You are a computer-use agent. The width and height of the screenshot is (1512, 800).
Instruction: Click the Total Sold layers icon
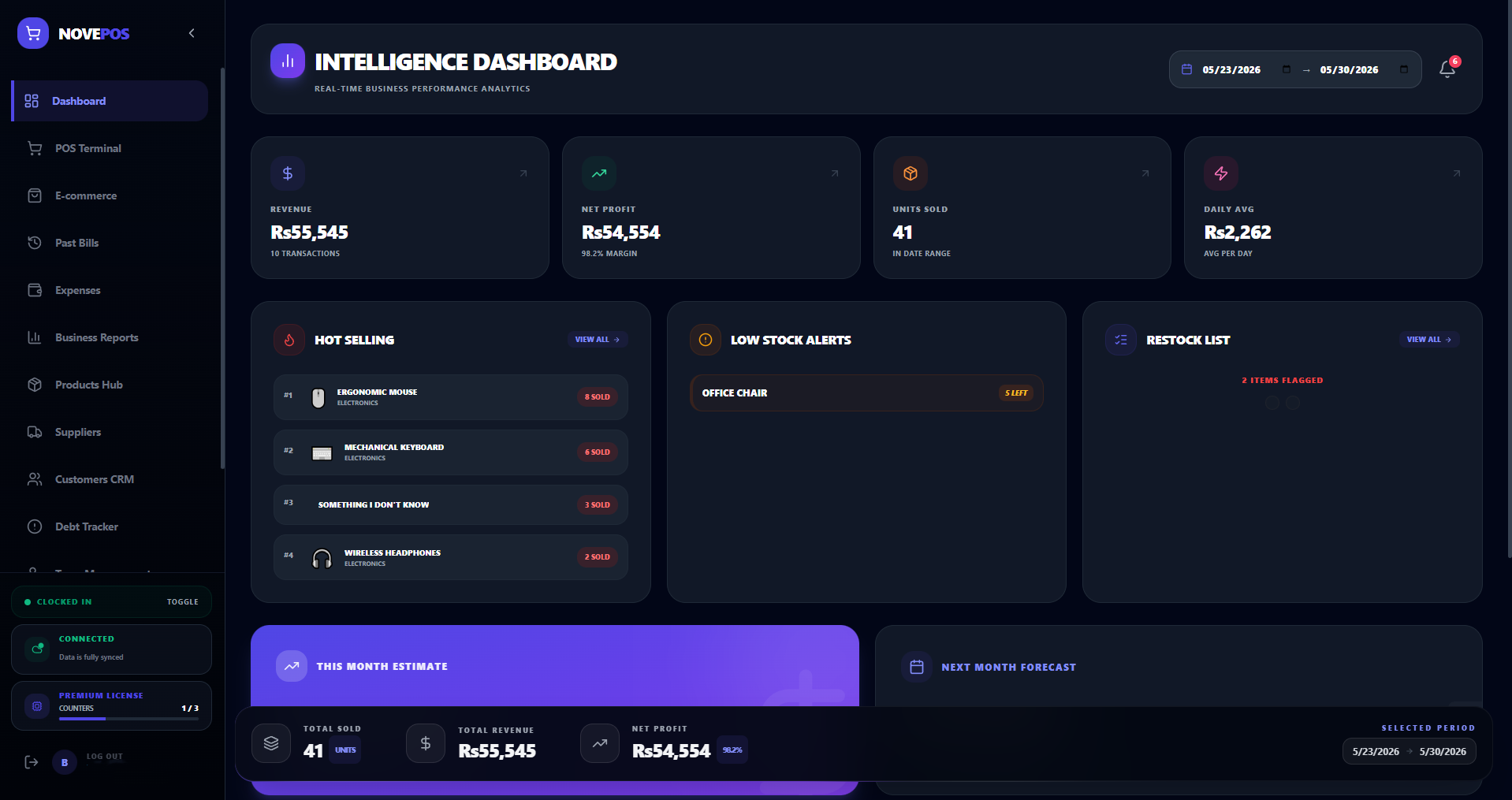[x=271, y=743]
